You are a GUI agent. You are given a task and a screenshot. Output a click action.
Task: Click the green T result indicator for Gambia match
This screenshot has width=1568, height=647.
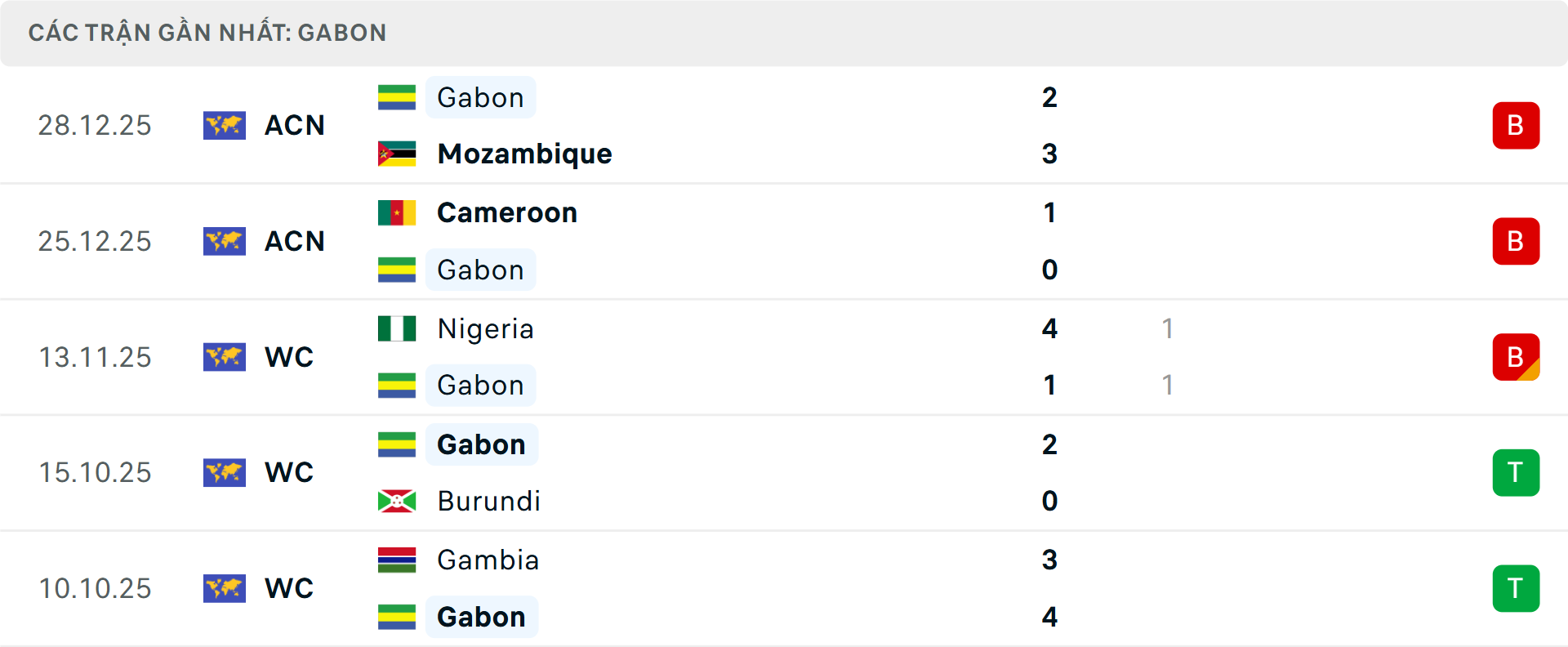[1516, 588]
